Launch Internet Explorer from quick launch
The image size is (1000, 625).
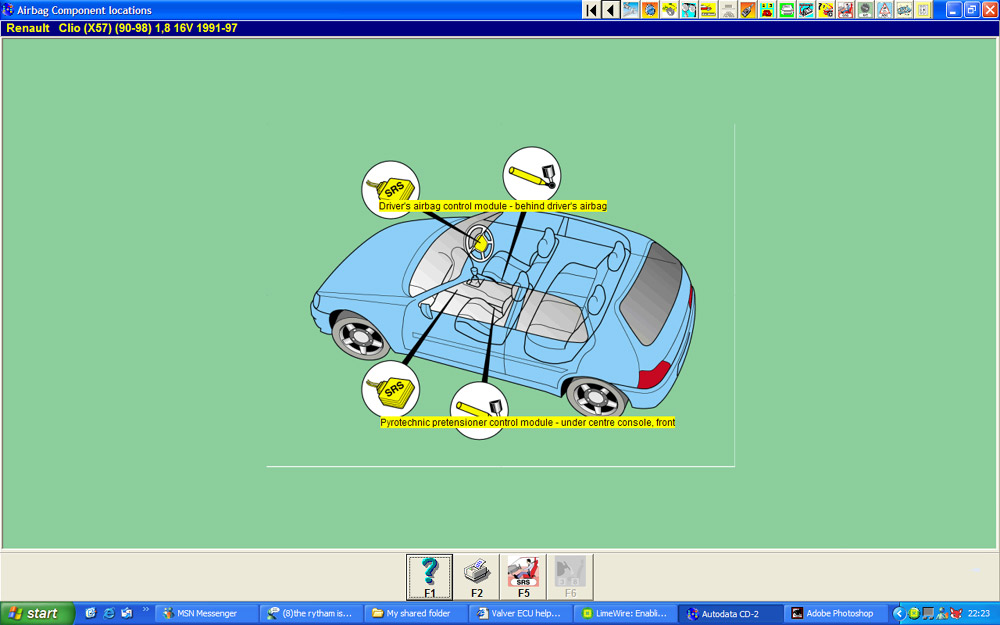[108, 613]
